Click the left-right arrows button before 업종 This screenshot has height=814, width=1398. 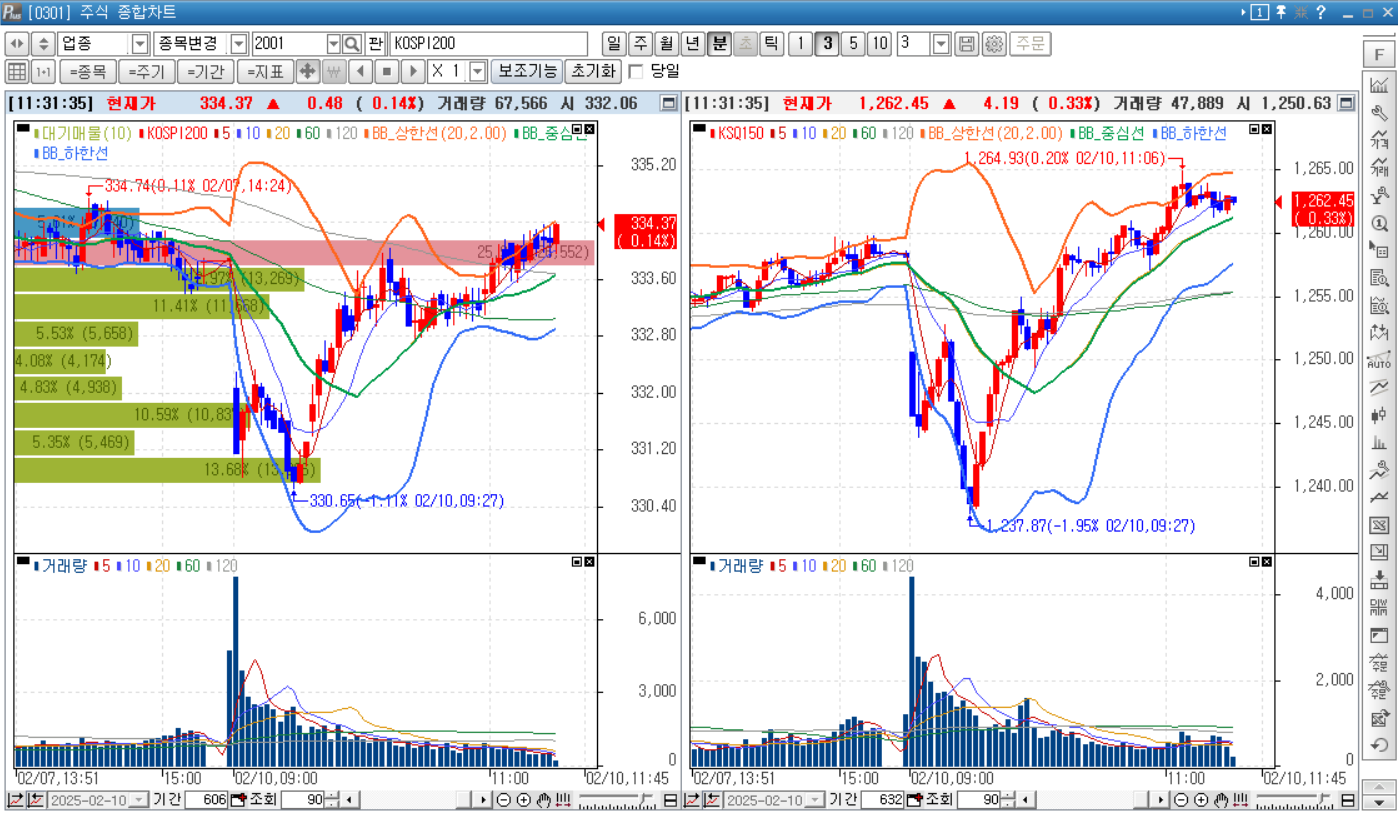tap(17, 44)
